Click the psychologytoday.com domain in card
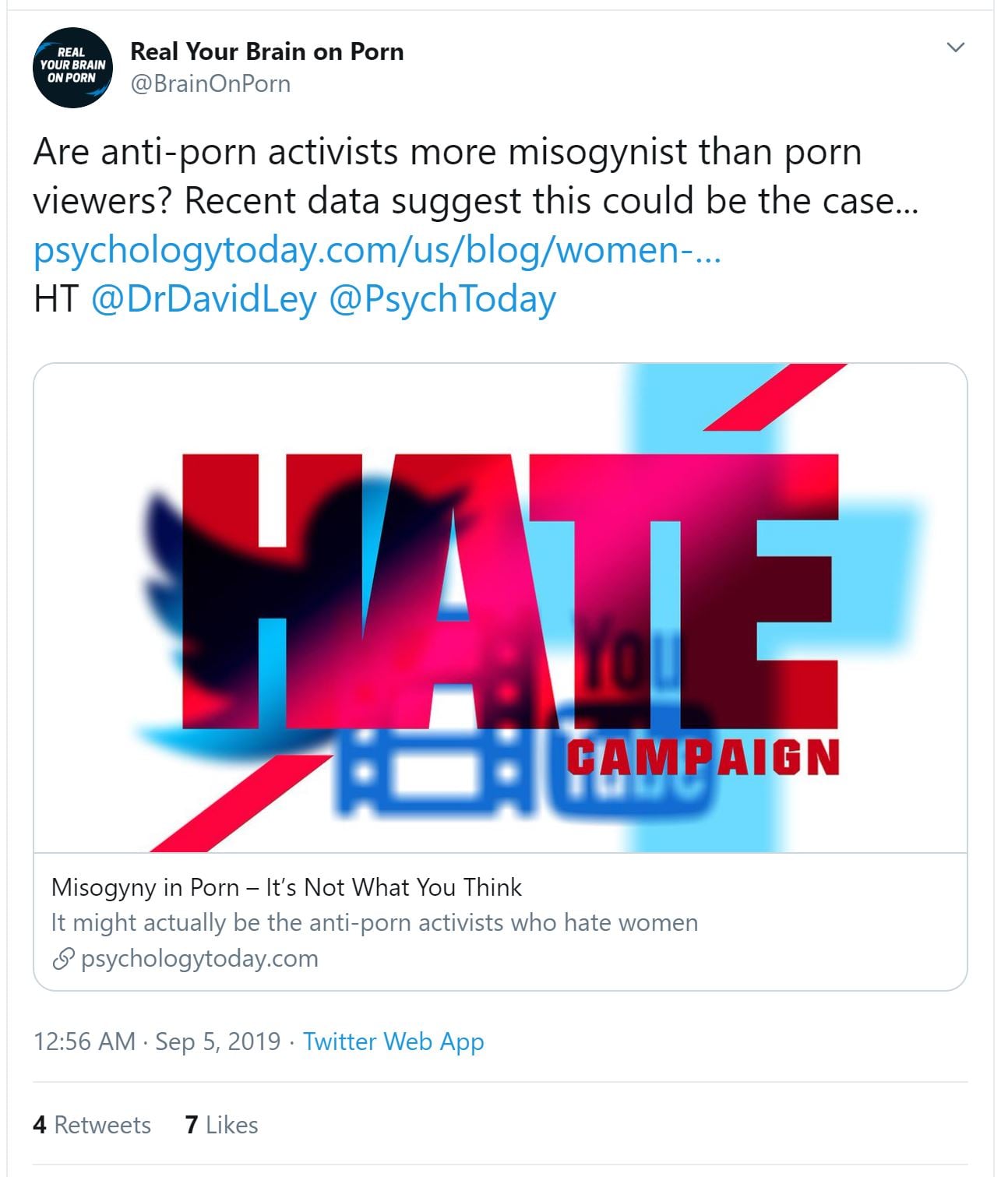The height and width of the screenshot is (1177, 1008). click(x=199, y=958)
